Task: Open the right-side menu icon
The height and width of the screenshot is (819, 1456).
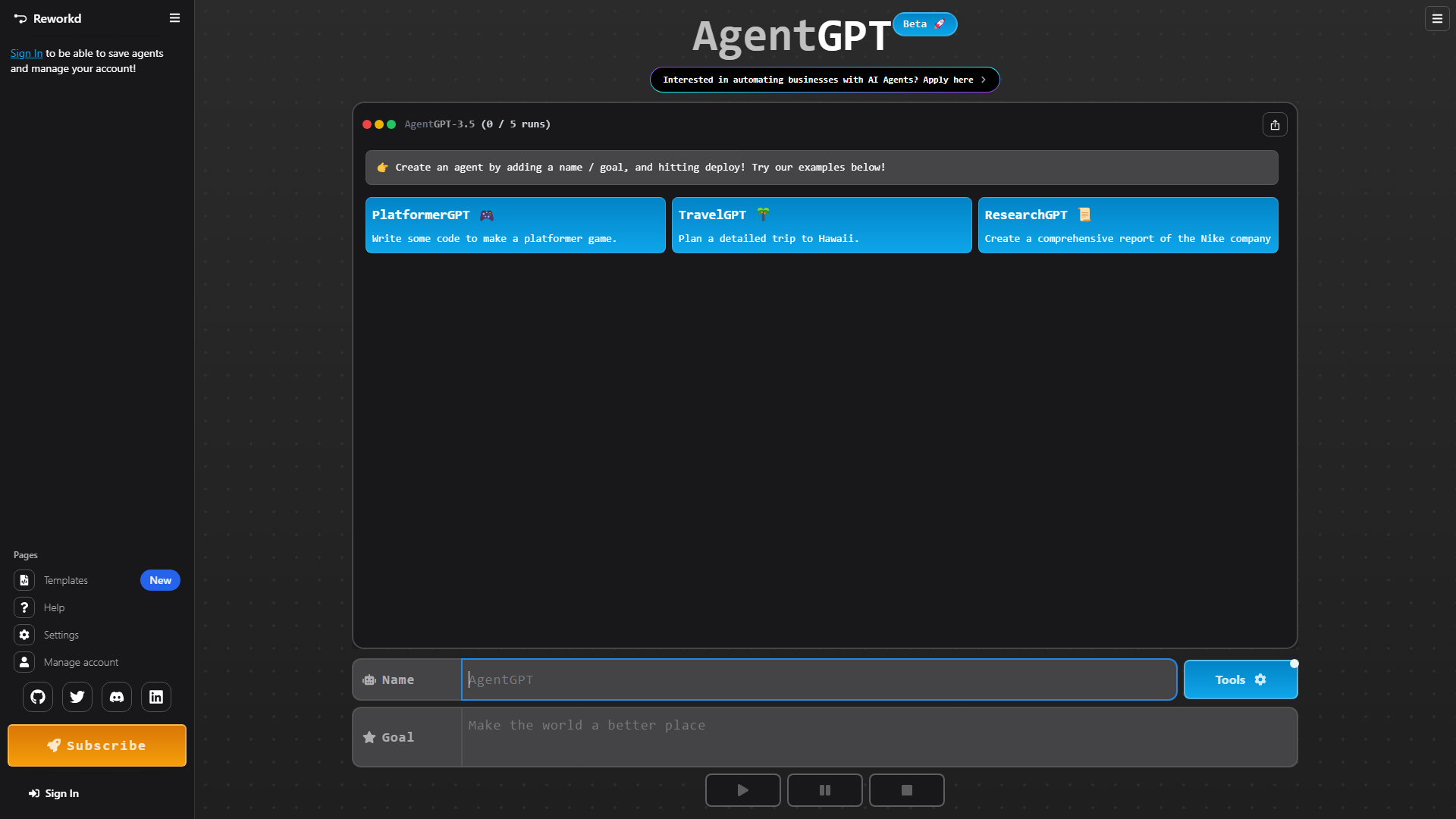Action: point(1437,19)
